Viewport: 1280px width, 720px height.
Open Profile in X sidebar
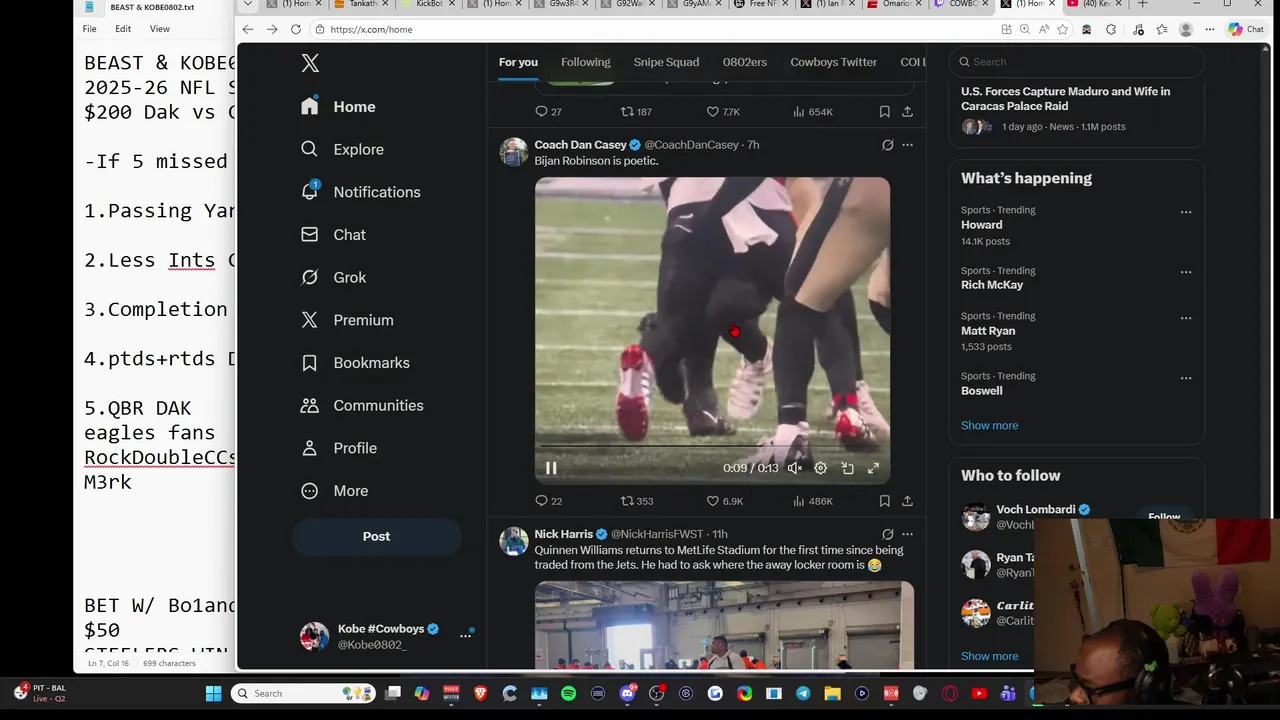pyautogui.click(x=339, y=448)
